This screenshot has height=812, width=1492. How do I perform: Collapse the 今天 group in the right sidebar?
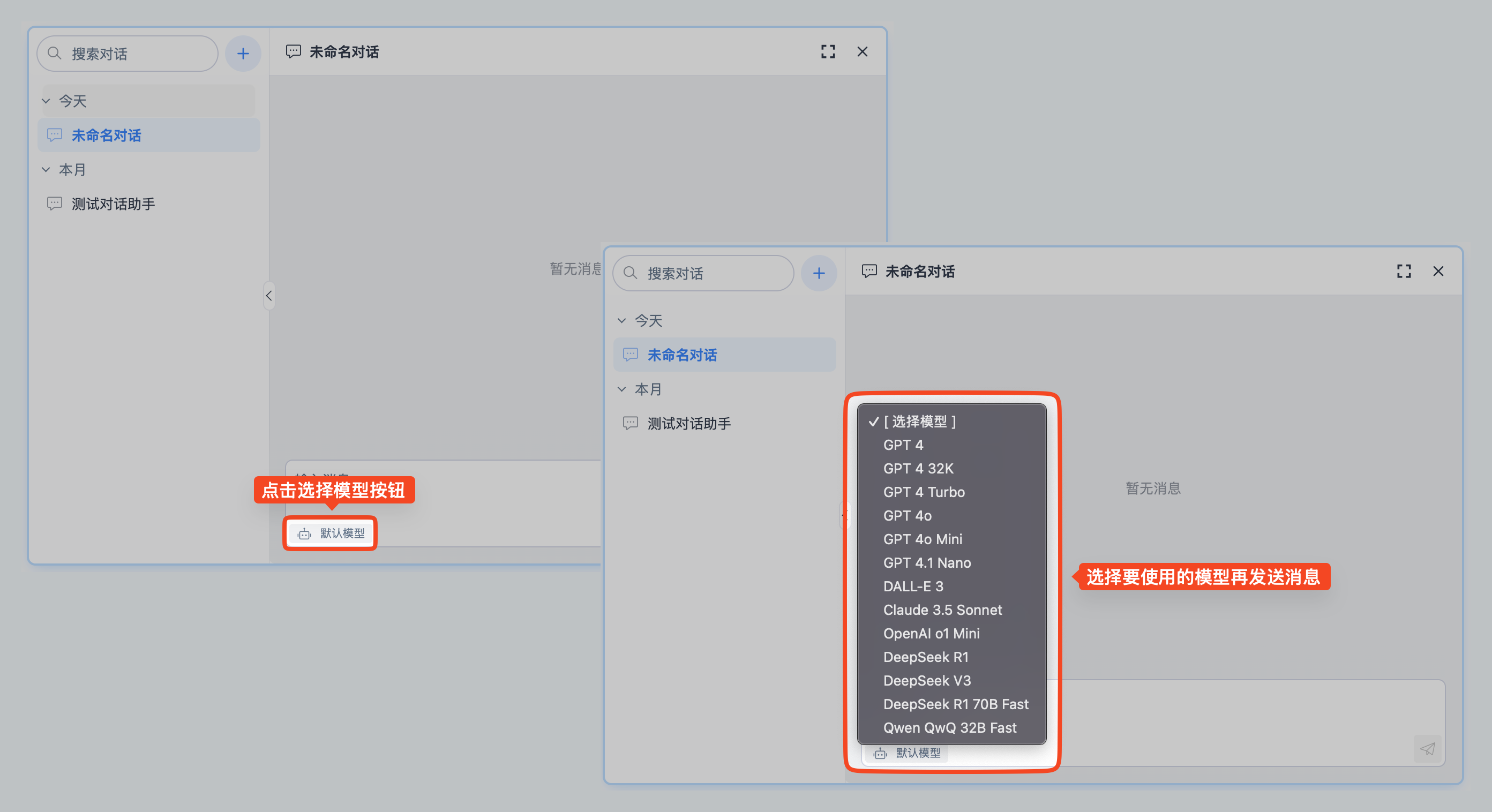(x=622, y=320)
